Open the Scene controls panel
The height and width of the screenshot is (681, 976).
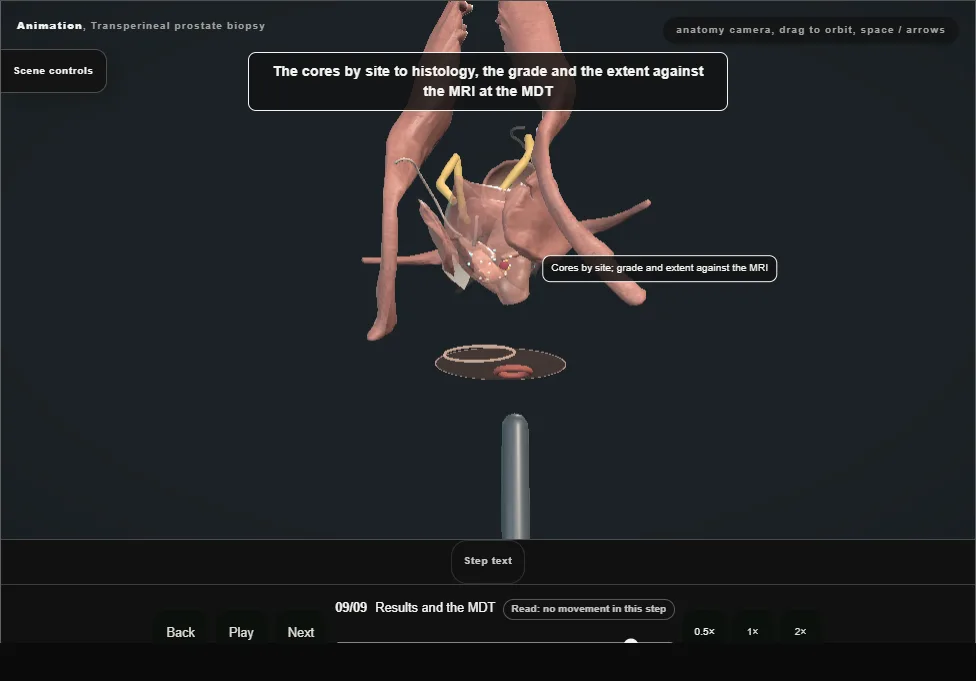click(53, 71)
